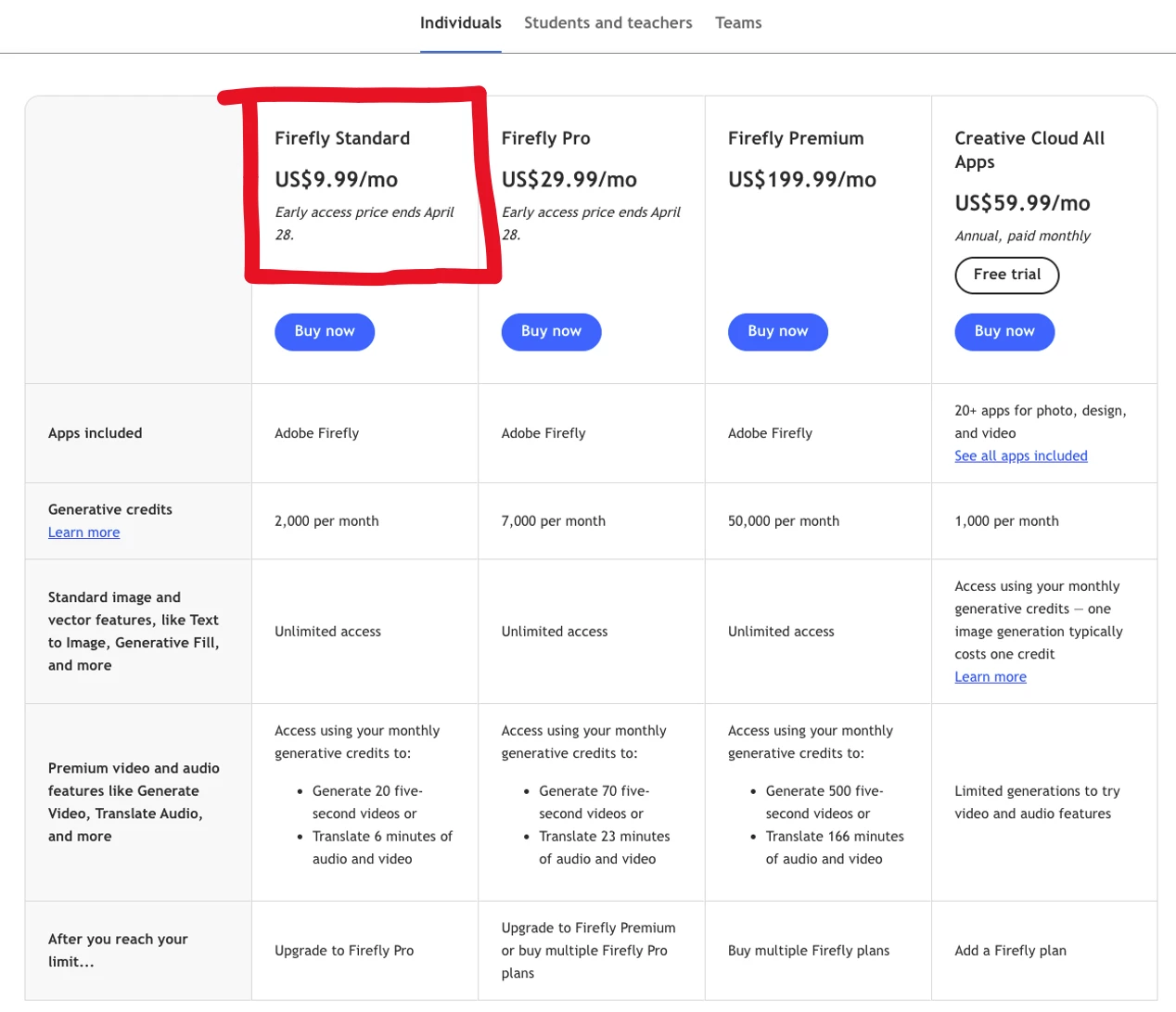This screenshot has height=1012, width=1176.
Task: Click the 1,000 per month cell
Action: point(1006,521)
